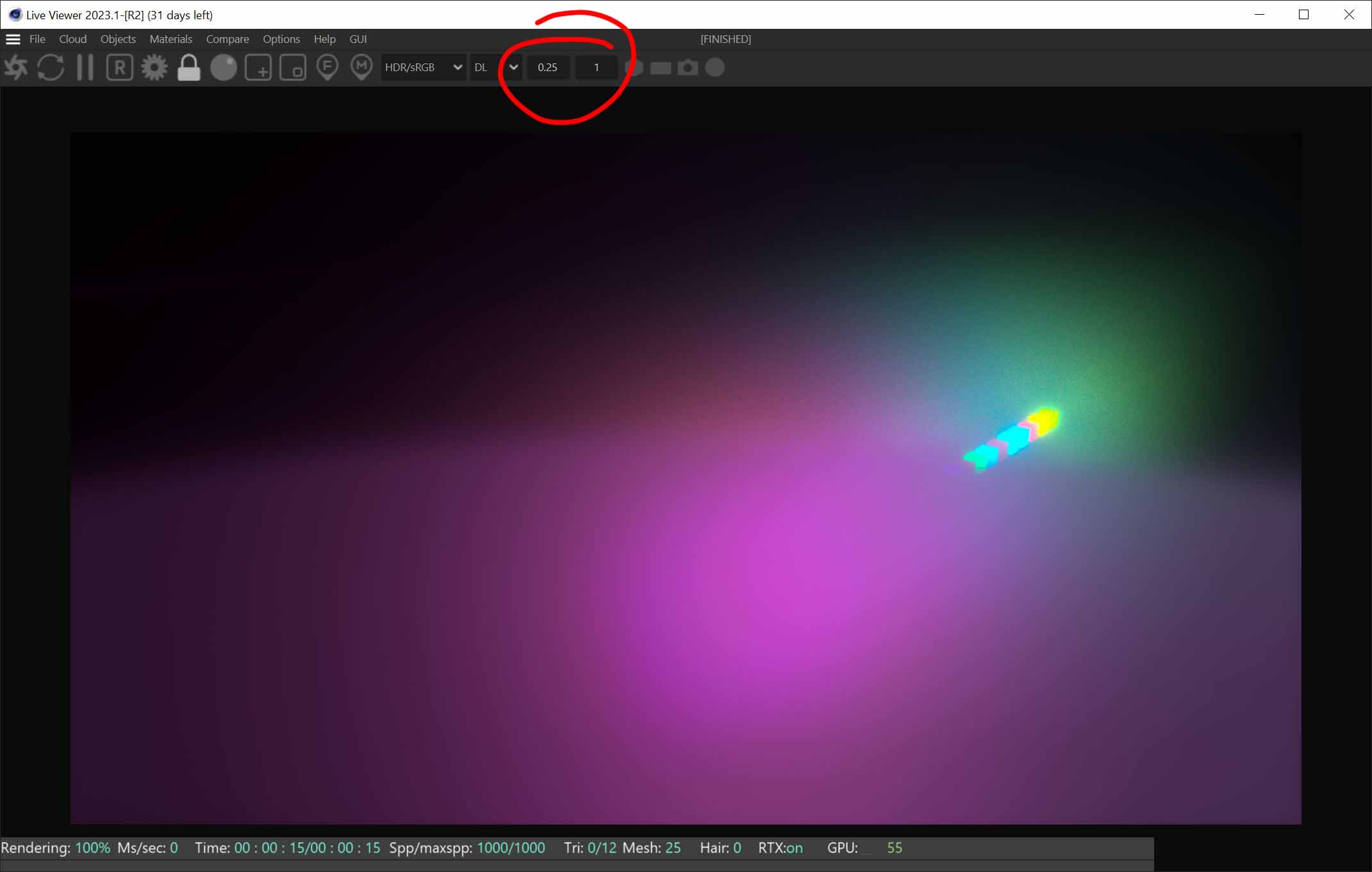1372x872 pixels.
Task: Click the R render region icon
Action: pos(120,67)
